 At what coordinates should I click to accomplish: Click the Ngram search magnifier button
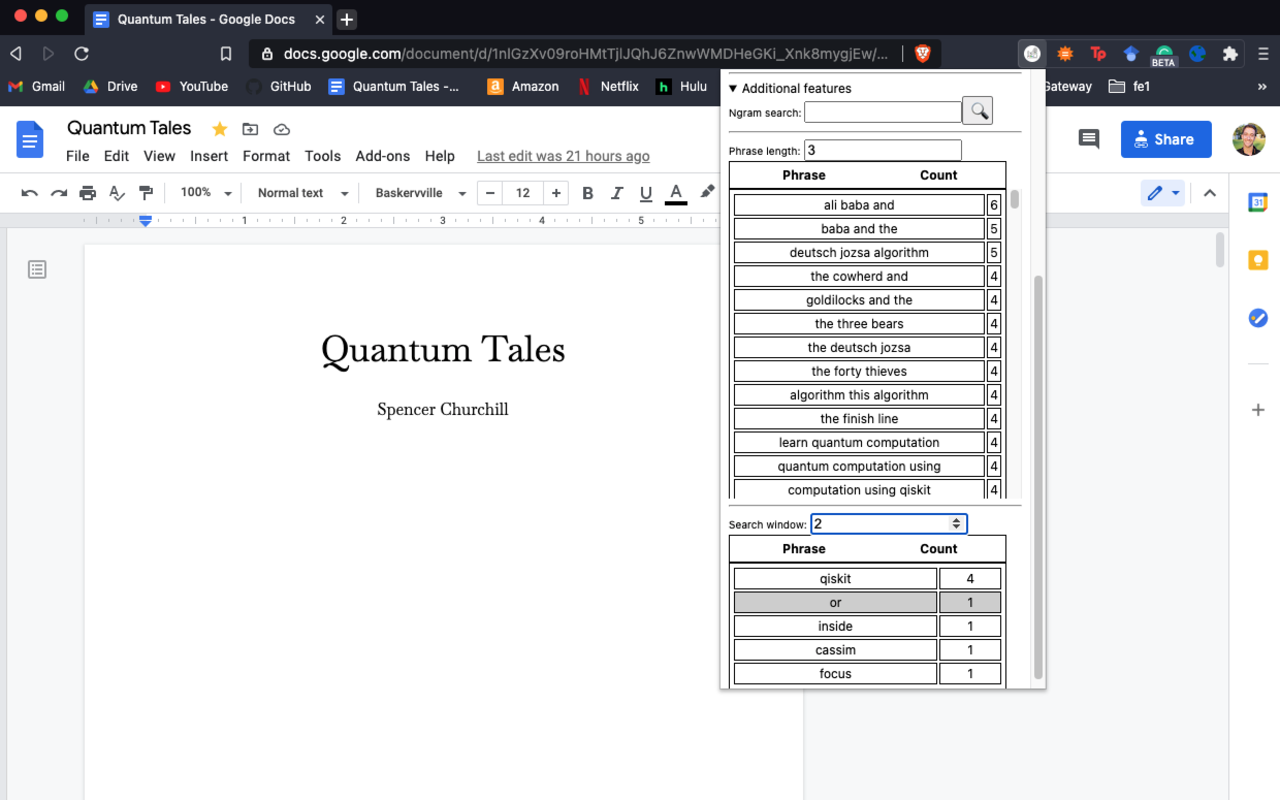coord(977,111)
